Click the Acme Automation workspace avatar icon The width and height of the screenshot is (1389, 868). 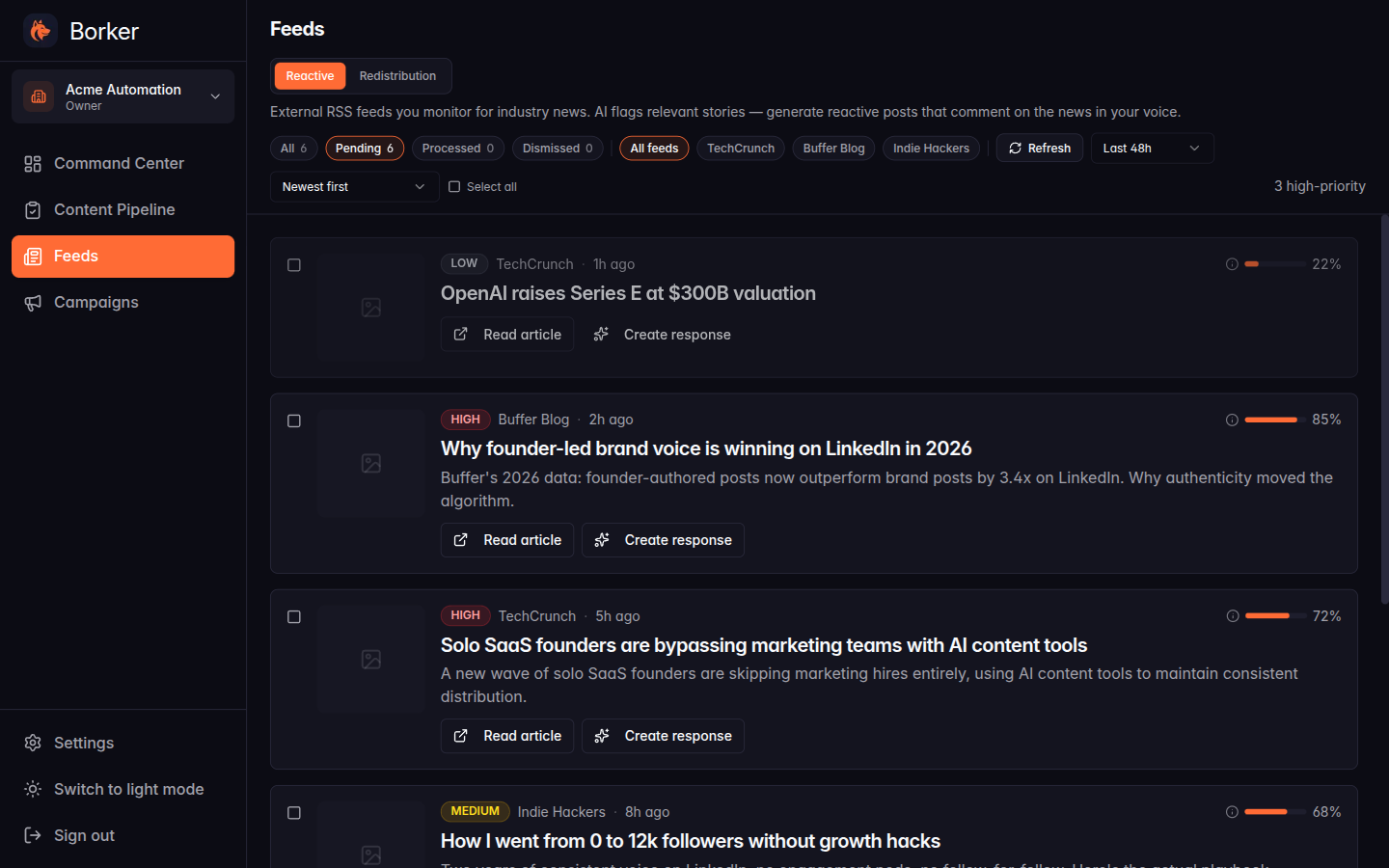[x=39, y=96]
